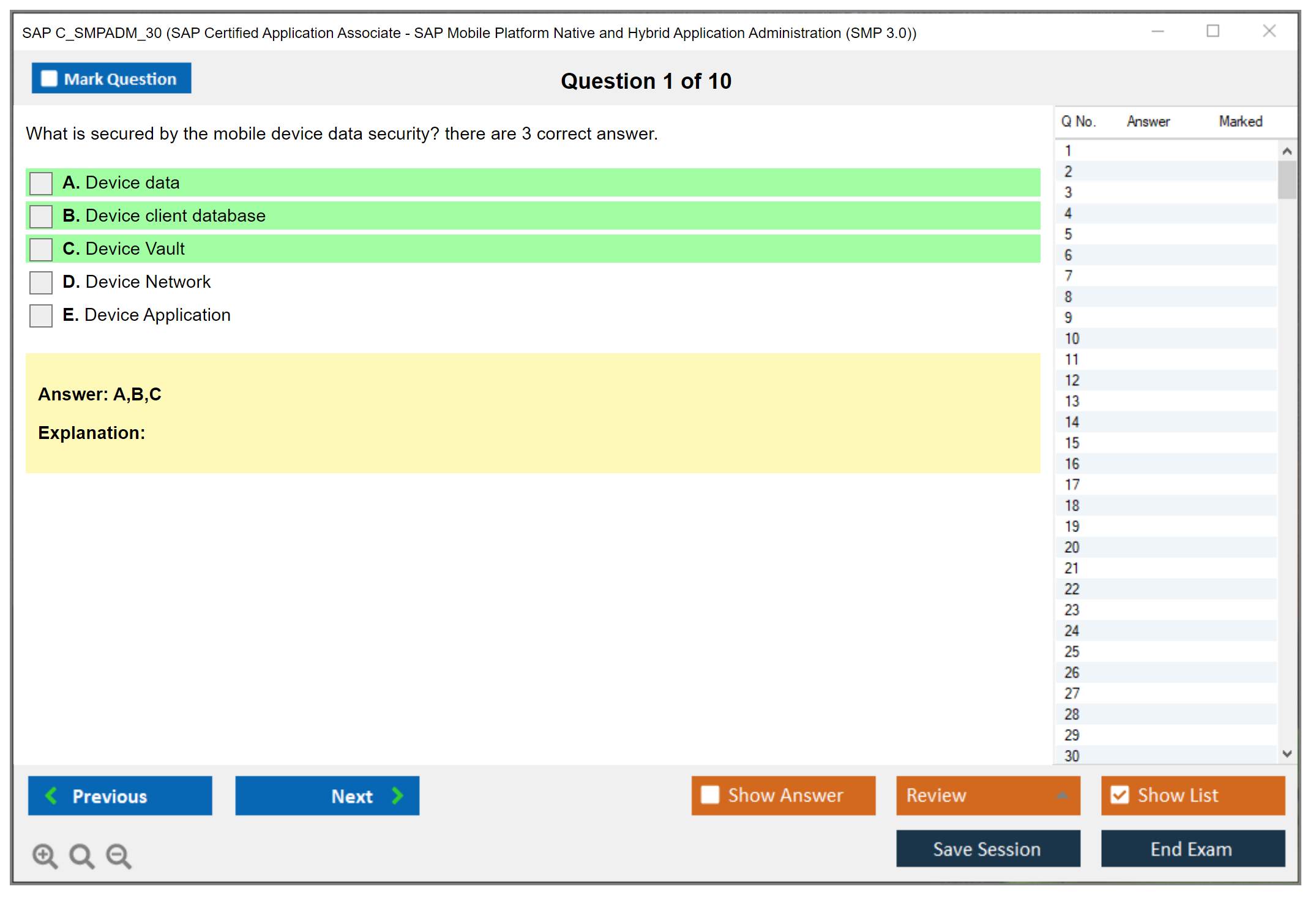Uncheck the Show List toggle
Image resolution: width=1316 pixels, height=900 pixels.
point(1120,795)
